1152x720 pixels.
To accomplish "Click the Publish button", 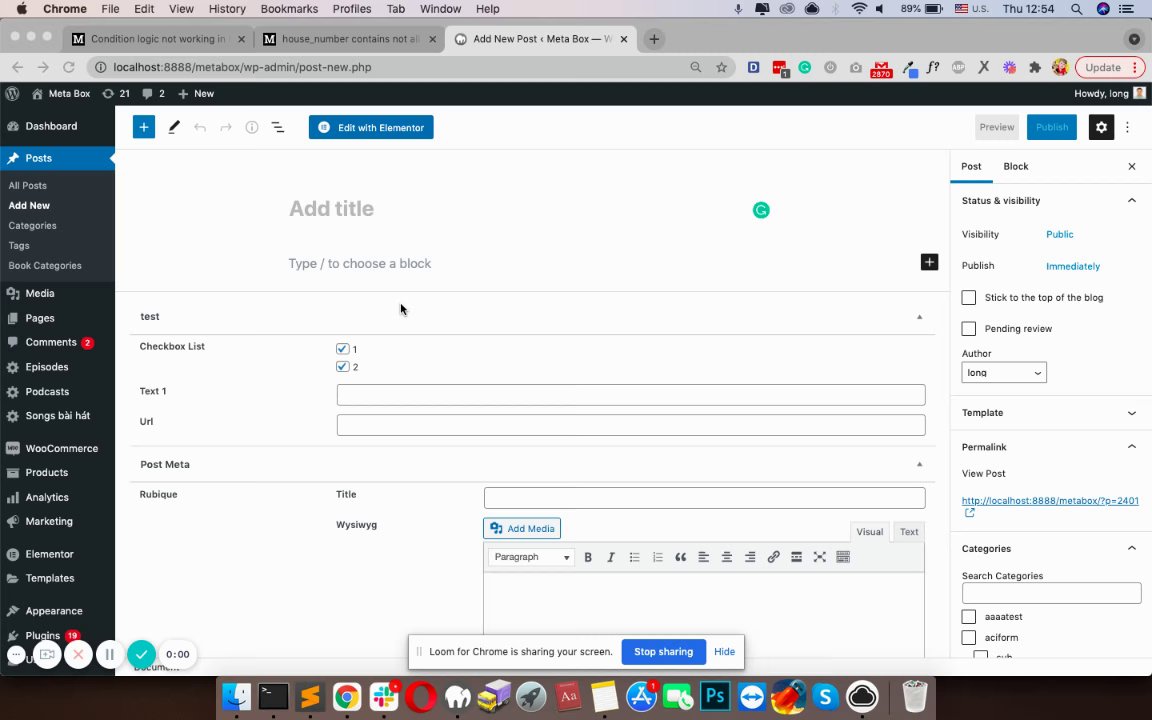I will [x=1051, y=127].
